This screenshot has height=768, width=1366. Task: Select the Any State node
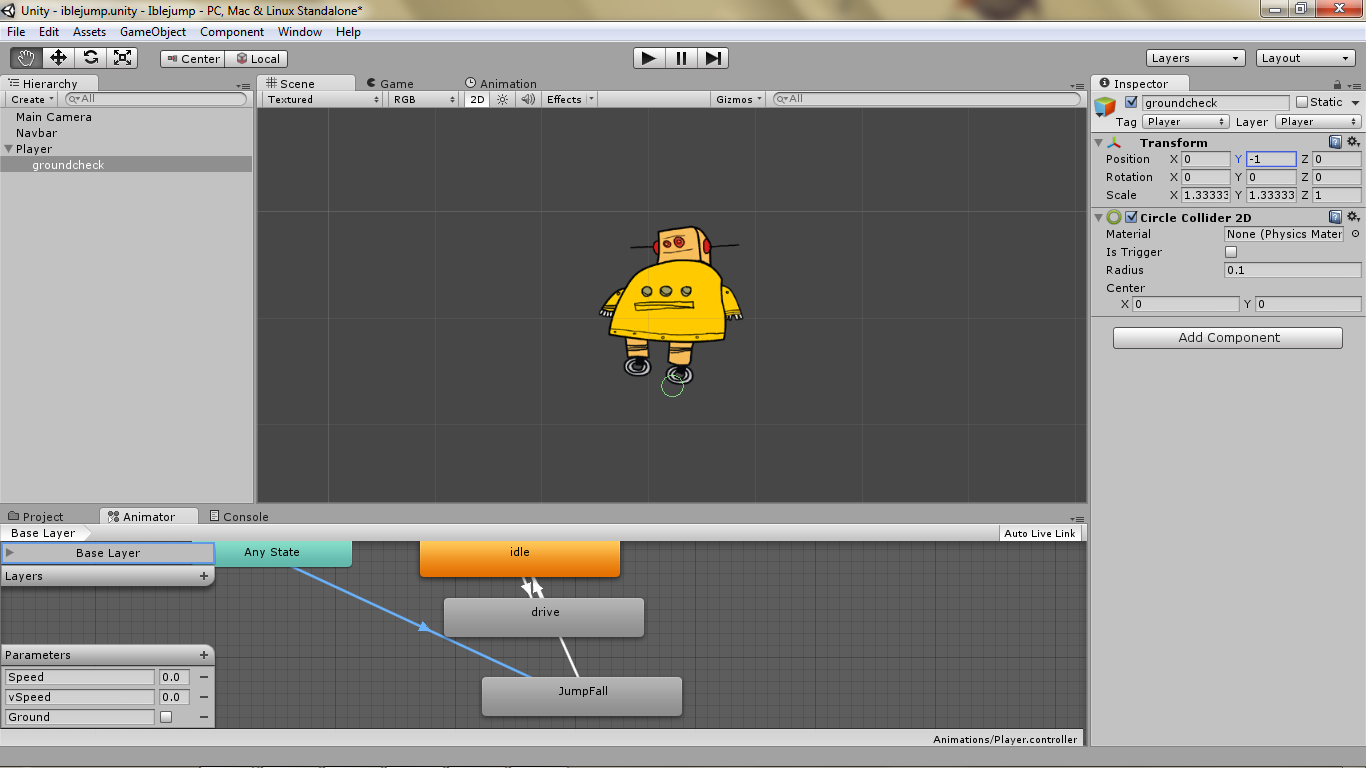click(284, 554)
